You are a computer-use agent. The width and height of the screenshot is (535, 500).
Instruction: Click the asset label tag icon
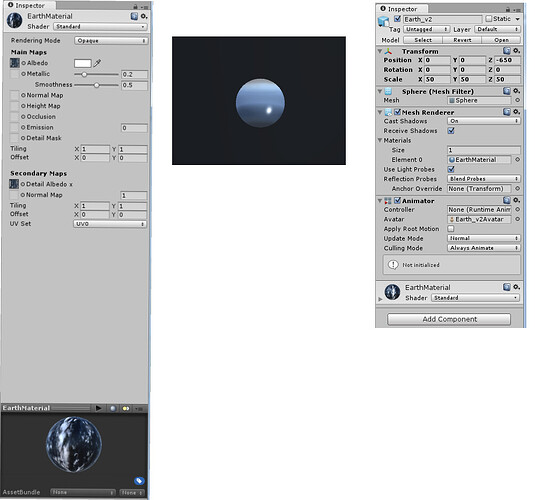[x=139, y=481]
